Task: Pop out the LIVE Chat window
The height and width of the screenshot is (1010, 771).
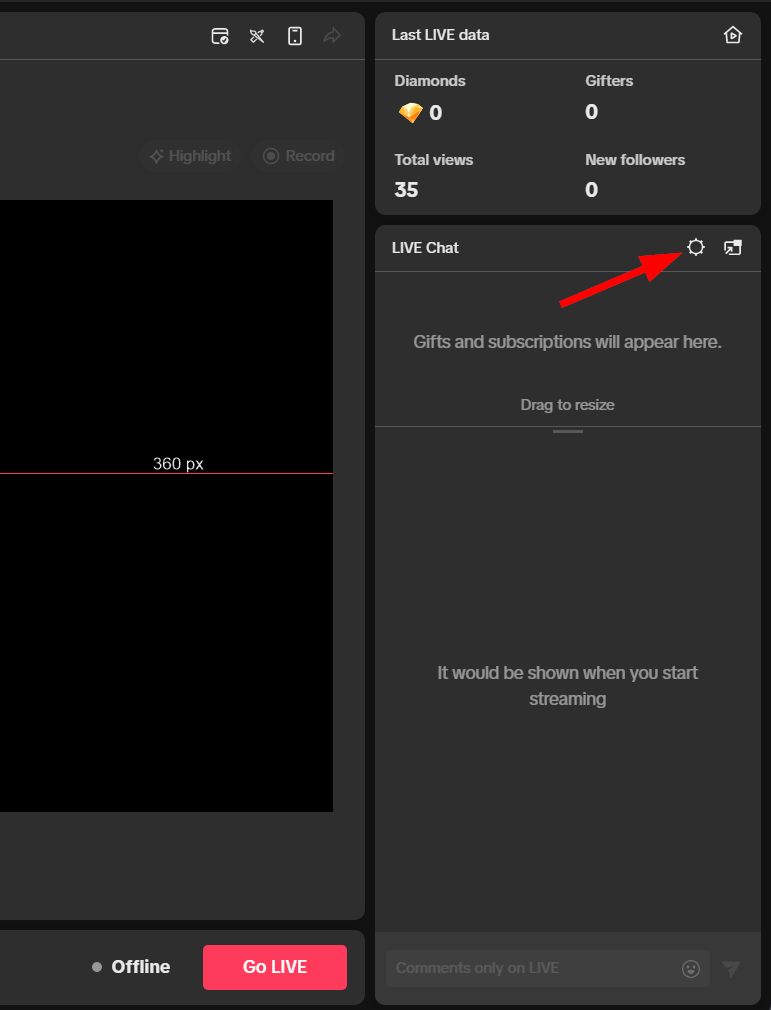Action: point(733,247)
